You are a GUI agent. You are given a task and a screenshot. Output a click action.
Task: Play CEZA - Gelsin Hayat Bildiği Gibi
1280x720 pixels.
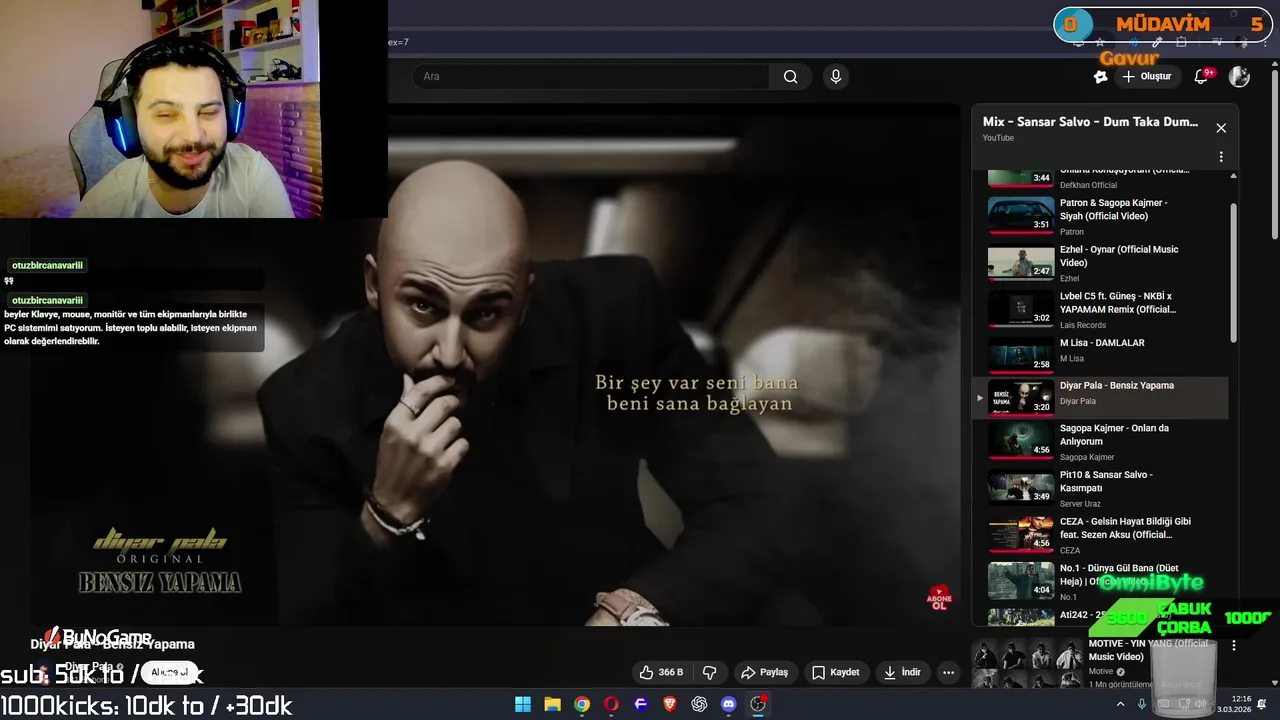pyautogui.click(x=1100, y=534)
